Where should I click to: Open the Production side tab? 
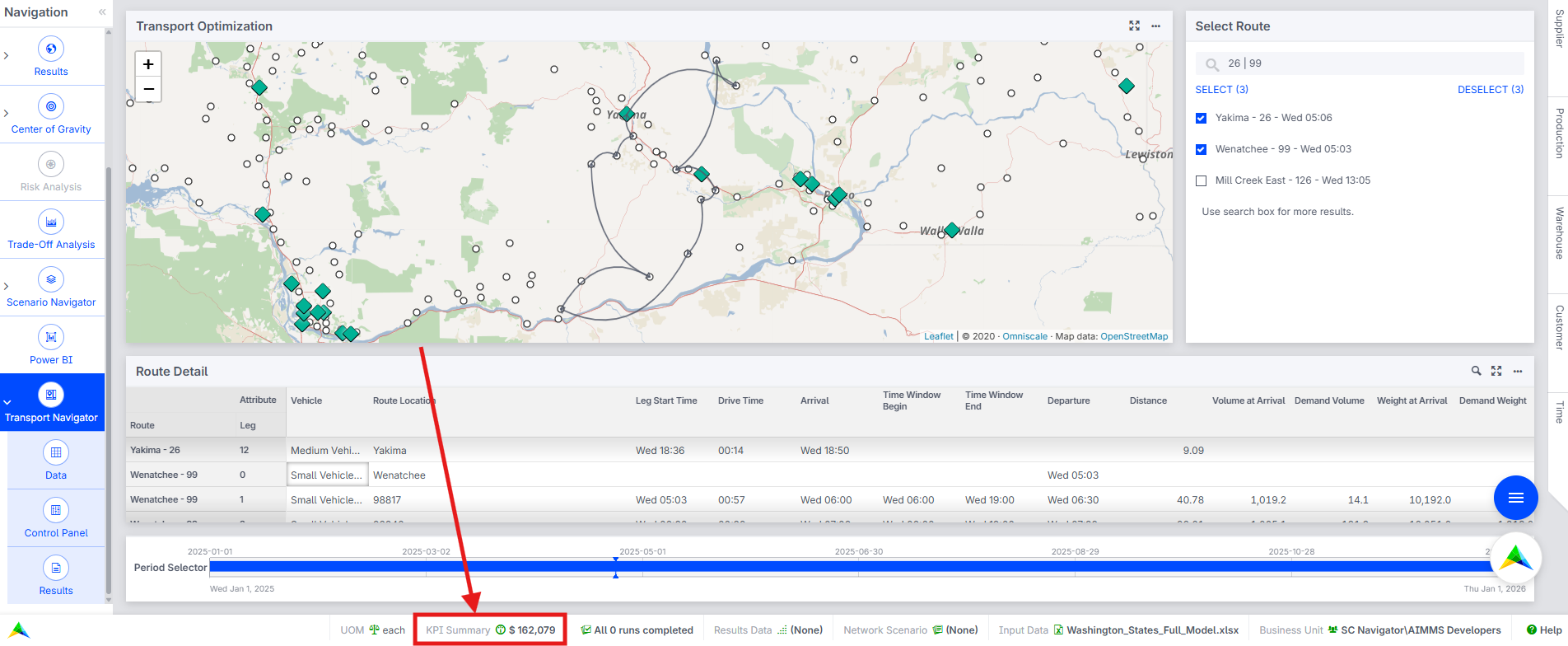coord(1559,133)
